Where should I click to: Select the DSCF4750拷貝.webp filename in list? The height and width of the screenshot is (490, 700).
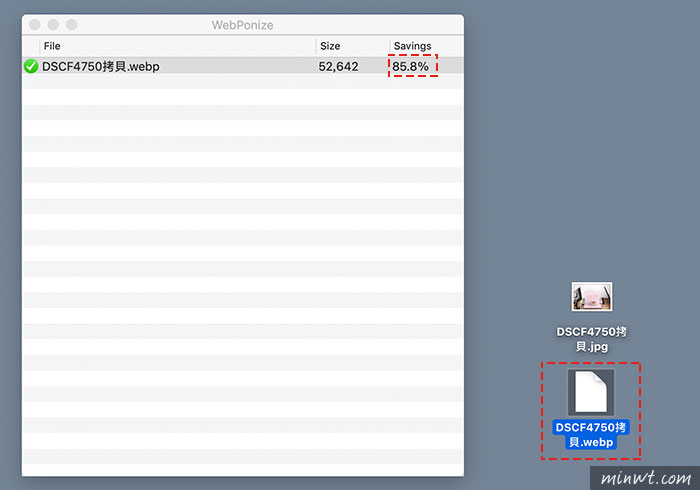click(x=100, y=67)
